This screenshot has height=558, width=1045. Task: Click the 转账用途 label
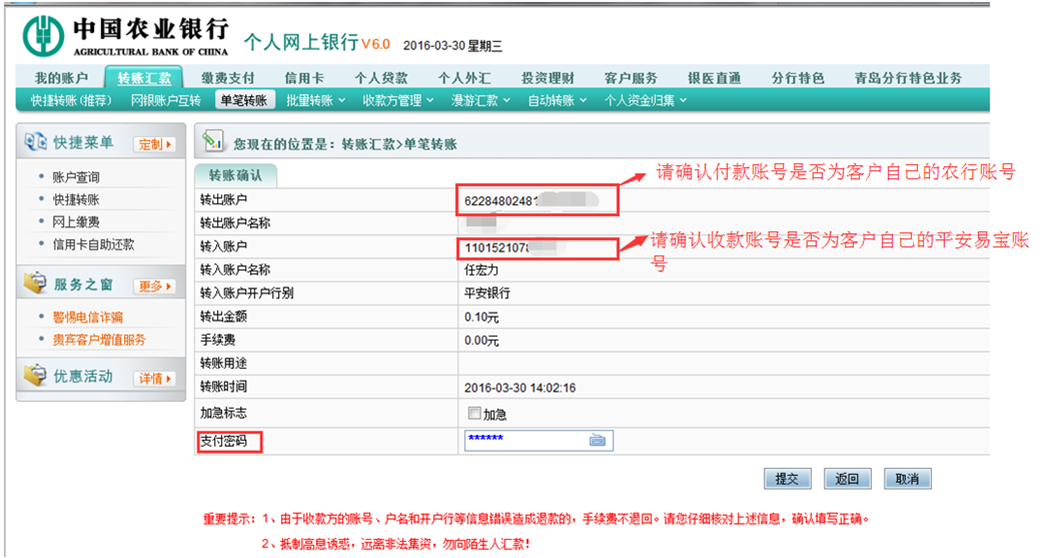click(223, 363)
